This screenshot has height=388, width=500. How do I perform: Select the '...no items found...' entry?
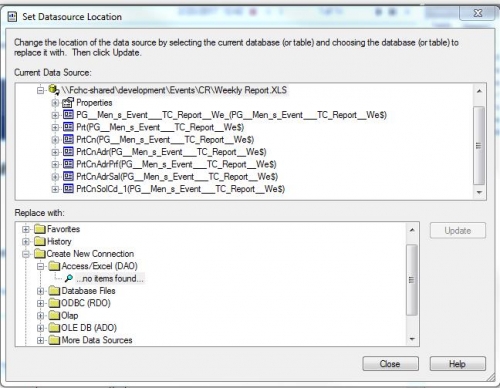110,278
